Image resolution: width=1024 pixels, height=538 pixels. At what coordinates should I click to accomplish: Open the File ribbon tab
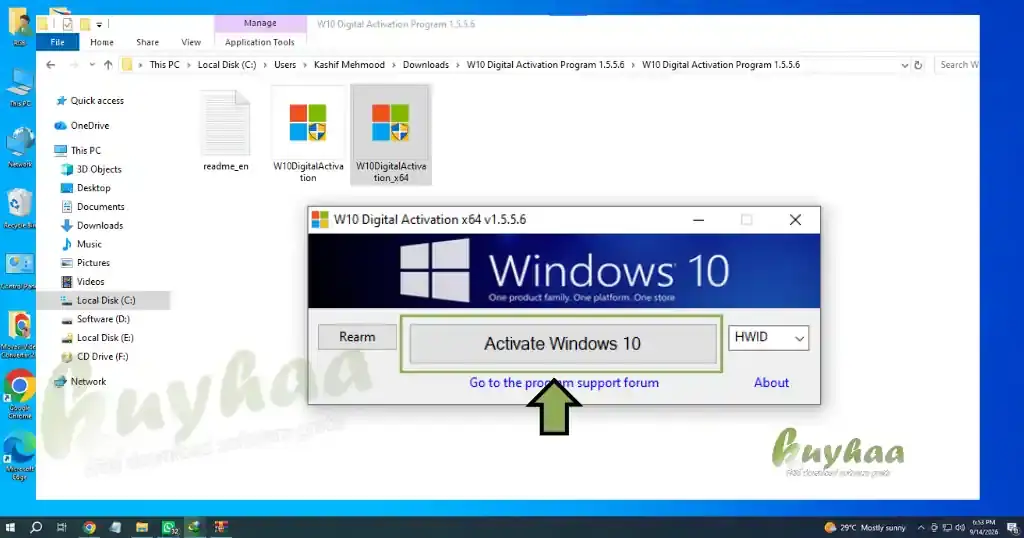coord(57,42)
